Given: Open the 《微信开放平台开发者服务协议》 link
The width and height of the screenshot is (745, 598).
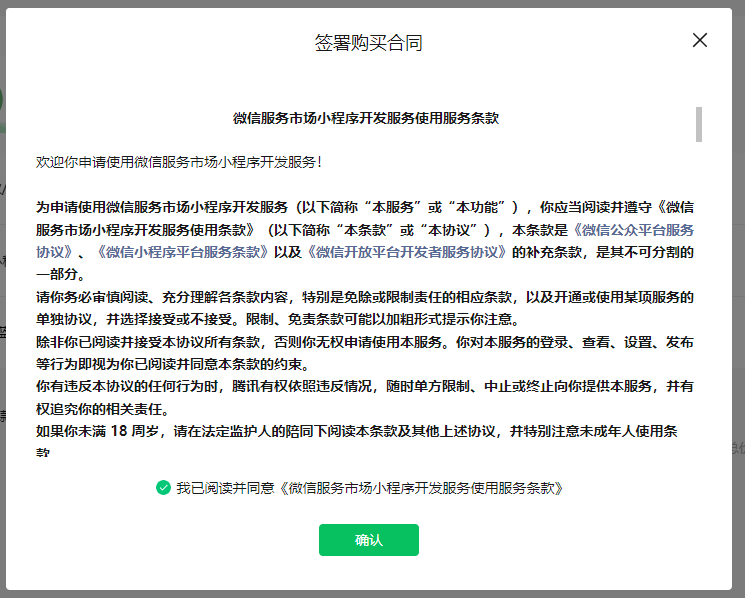Looking at the screenshot, I should 406,252.
